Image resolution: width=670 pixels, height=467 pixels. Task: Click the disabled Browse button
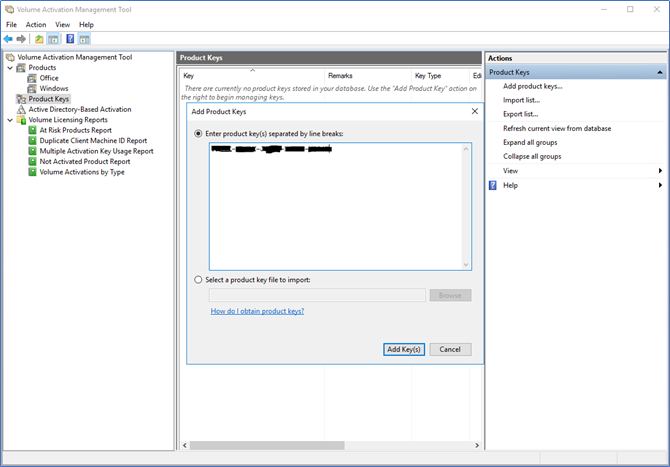[450, 295]
